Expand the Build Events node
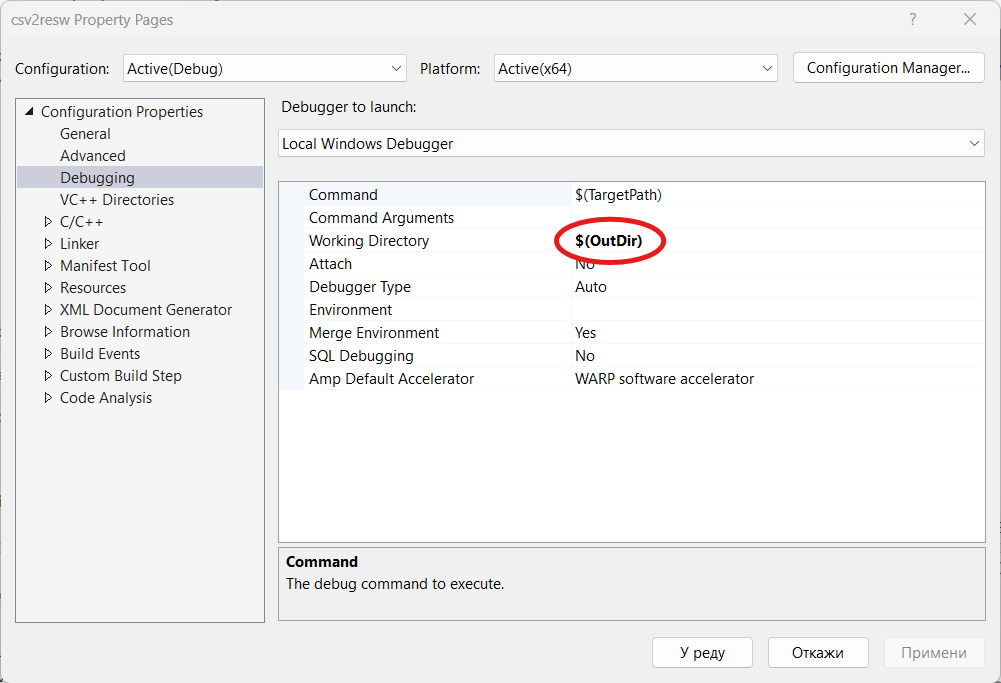Viewport: 1001px width, 683px height. (x=48, y=354)
